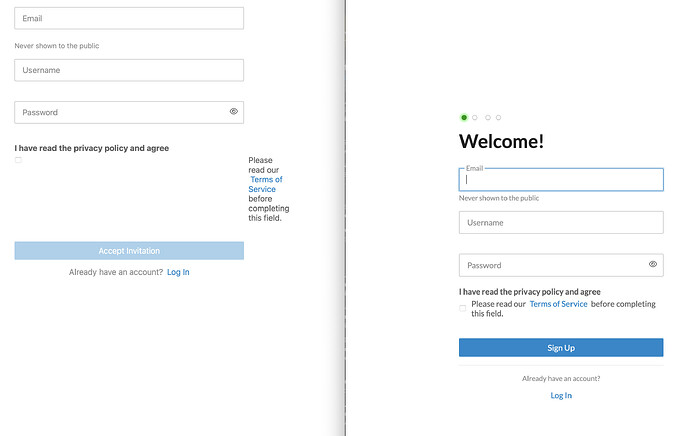Check privacy policy checkbox in left form
The height and width of the screenshot is (436, 690).
pos(18,160)
